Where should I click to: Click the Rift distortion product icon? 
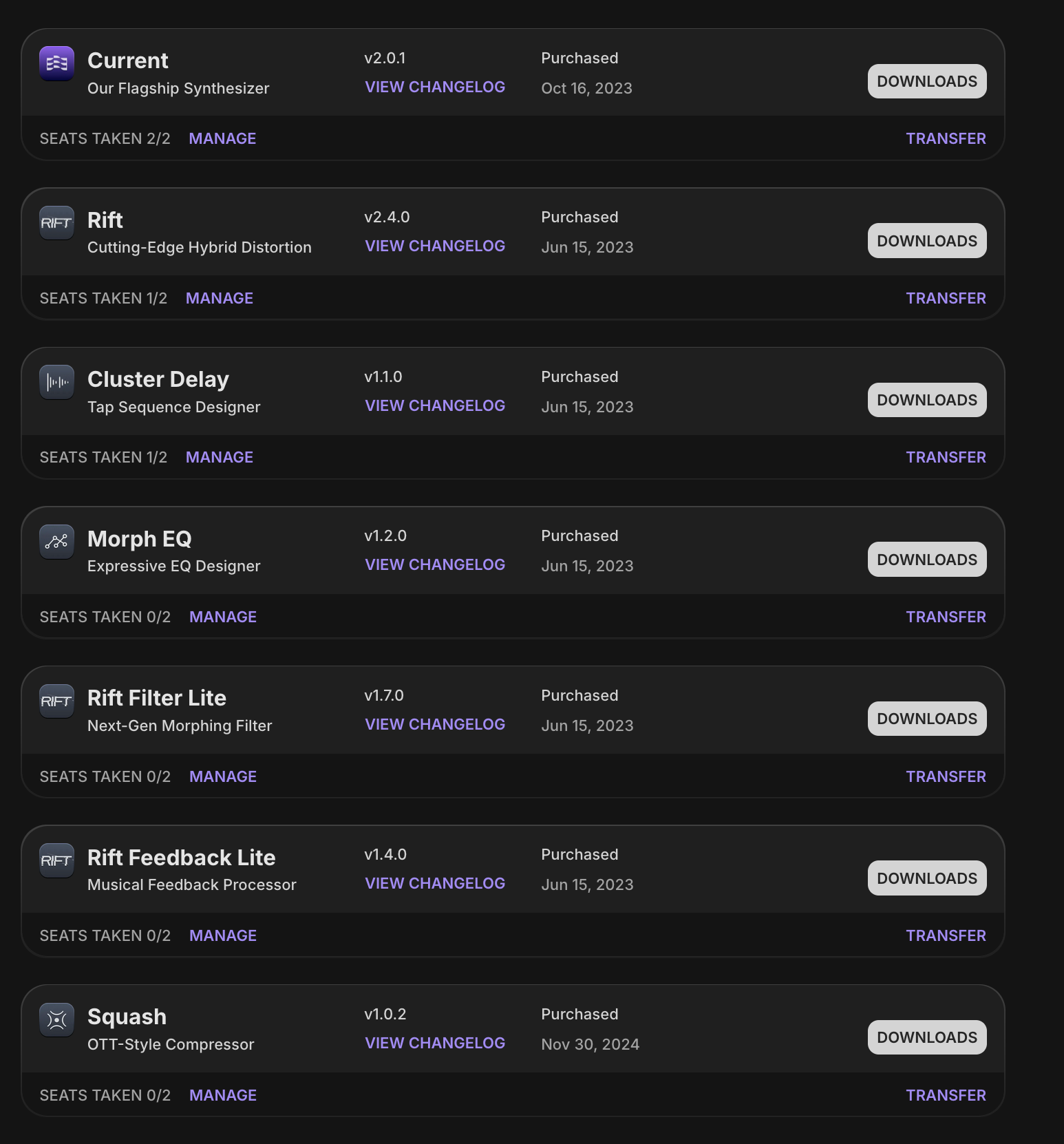tap(56, 223)
